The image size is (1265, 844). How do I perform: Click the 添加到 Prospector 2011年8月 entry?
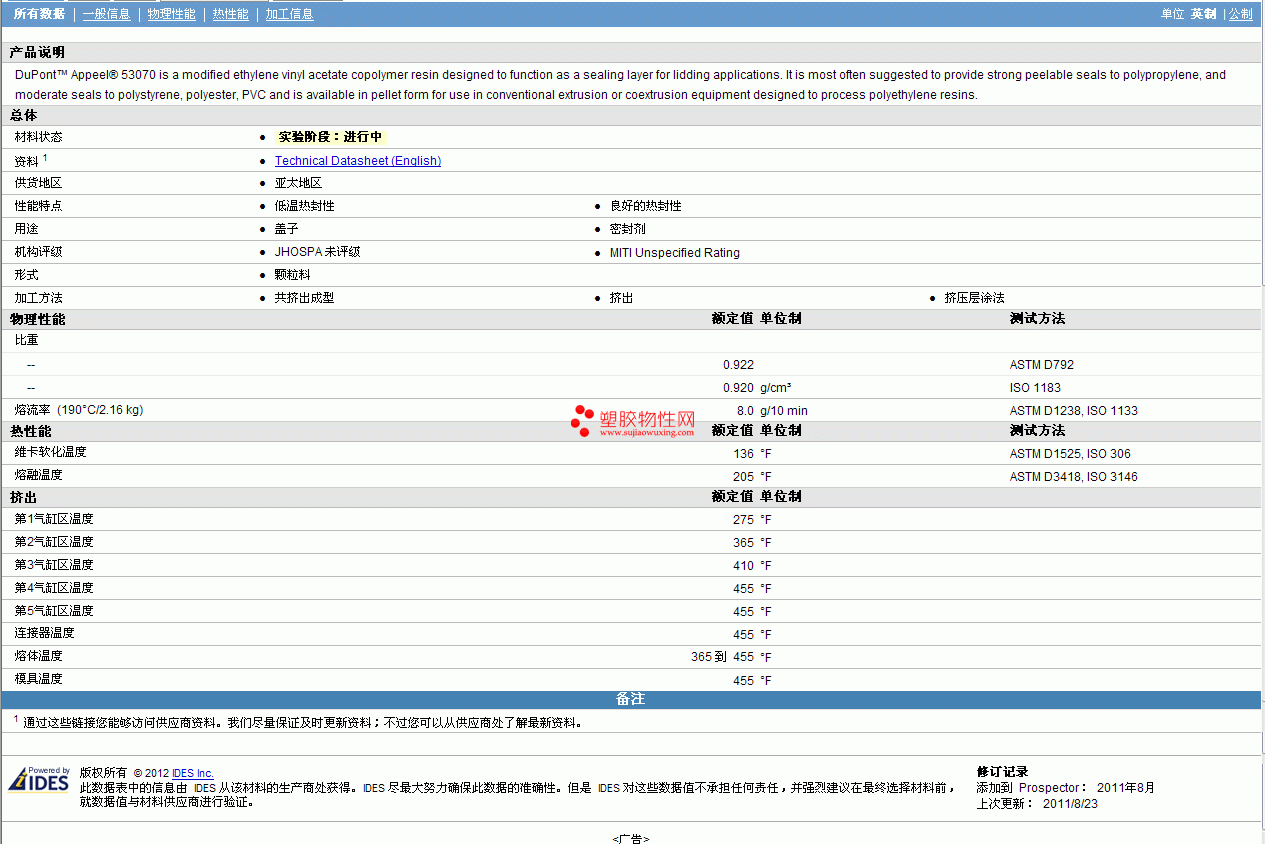[x=1066, y=788]
